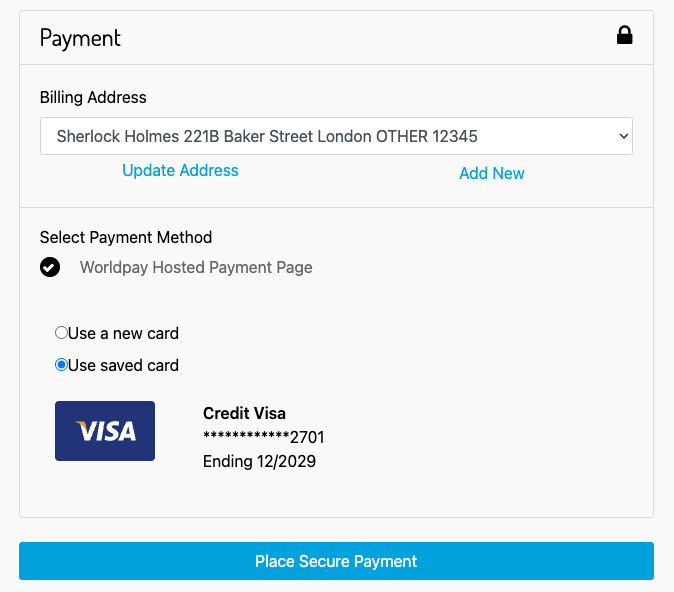Click the selected Sherlock Holmes address text

(x=267, y=136)
